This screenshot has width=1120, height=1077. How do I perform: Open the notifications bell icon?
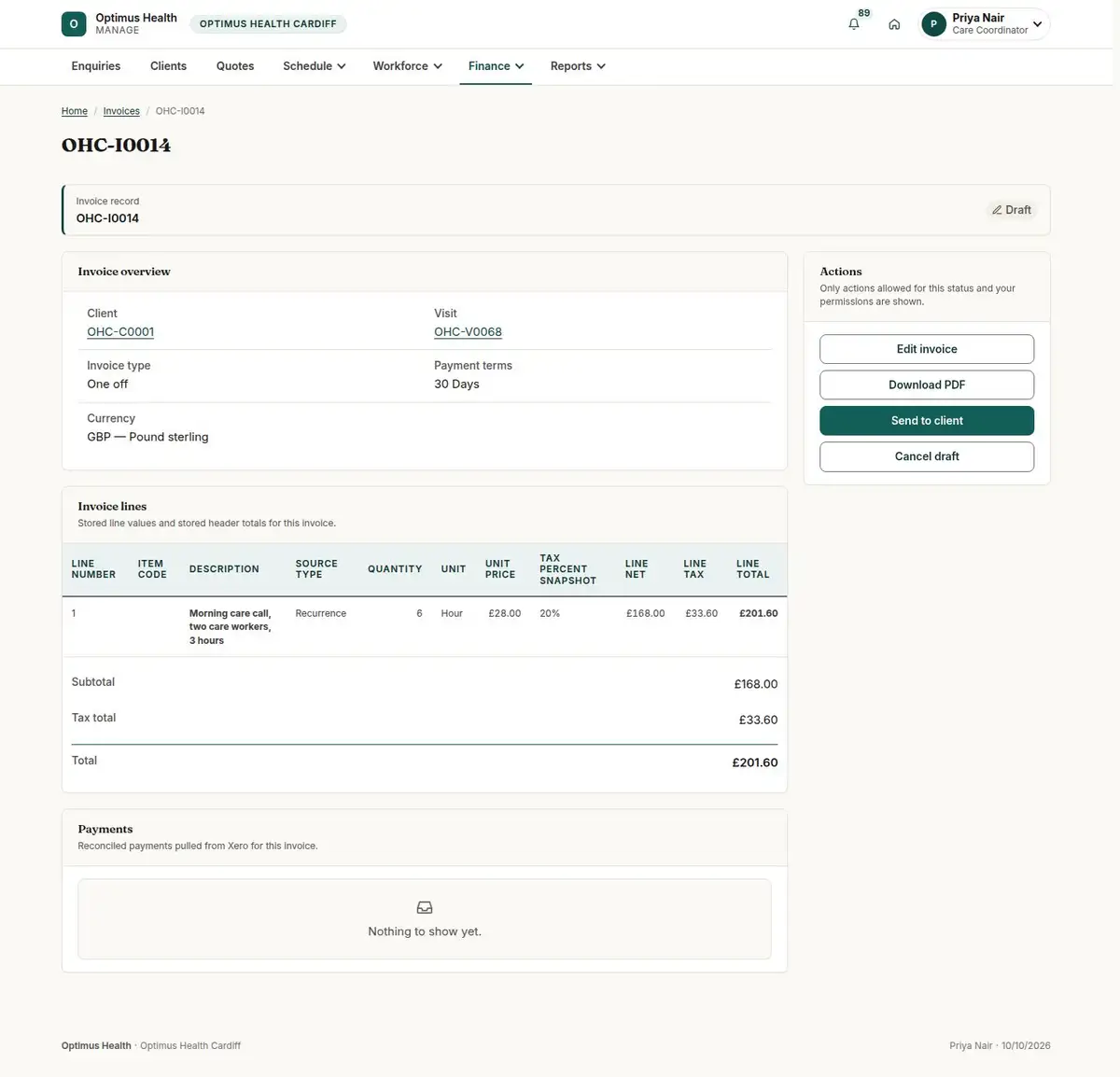pyautogui.click(x=853, y=24)
